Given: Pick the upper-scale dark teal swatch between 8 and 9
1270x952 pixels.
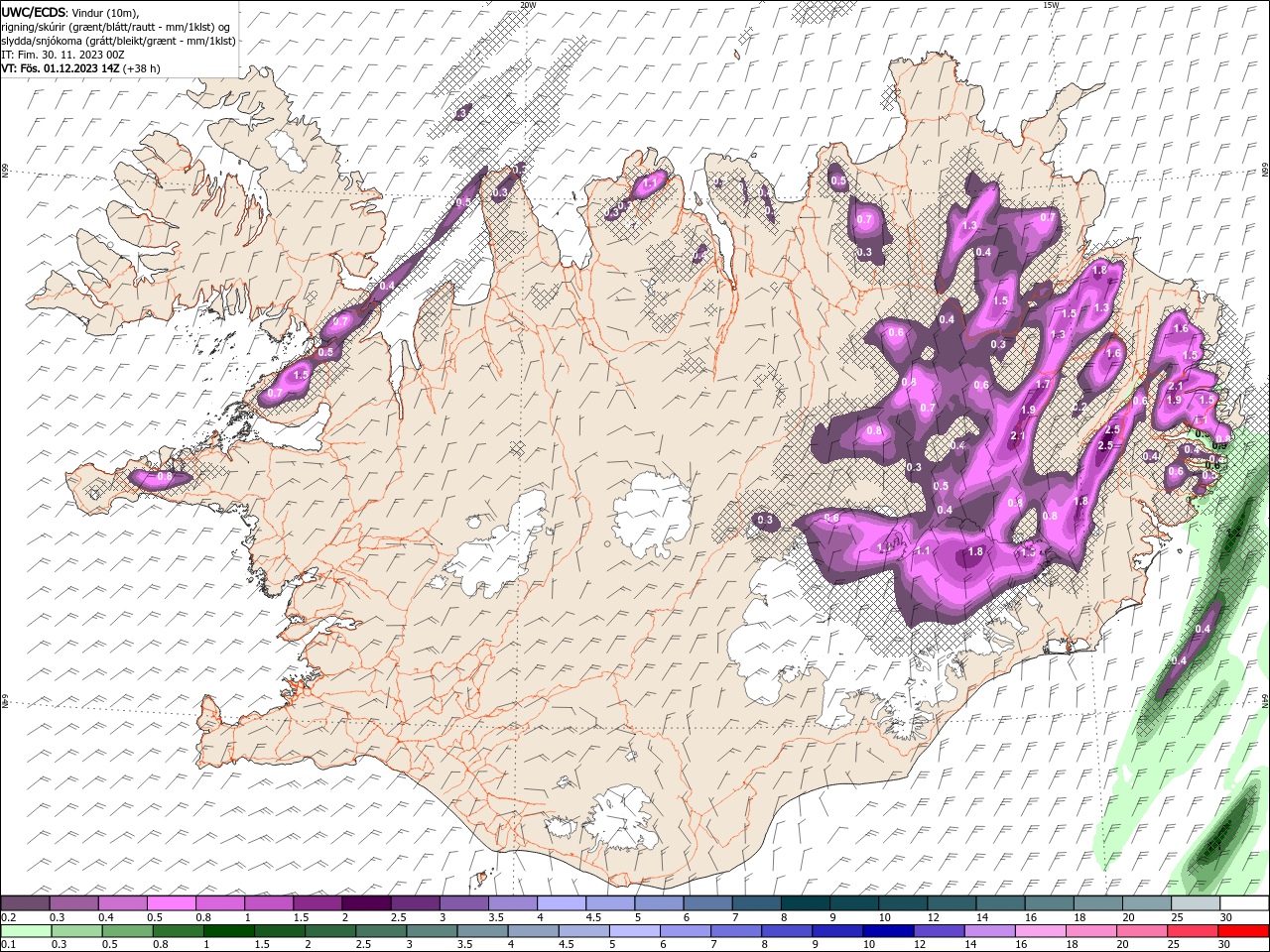Looking at the screenshot, I should 806,903.
